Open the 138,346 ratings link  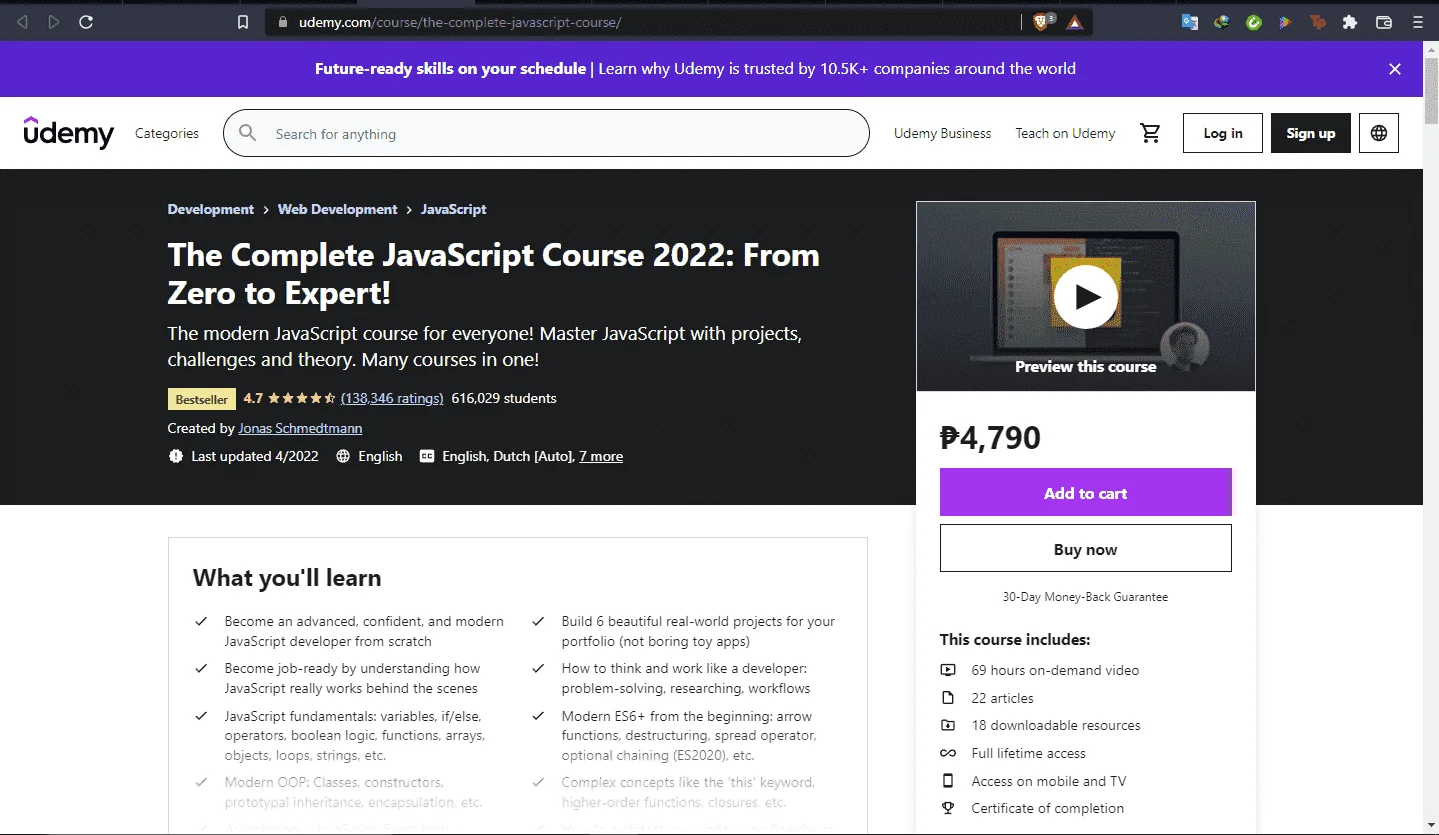392,398
